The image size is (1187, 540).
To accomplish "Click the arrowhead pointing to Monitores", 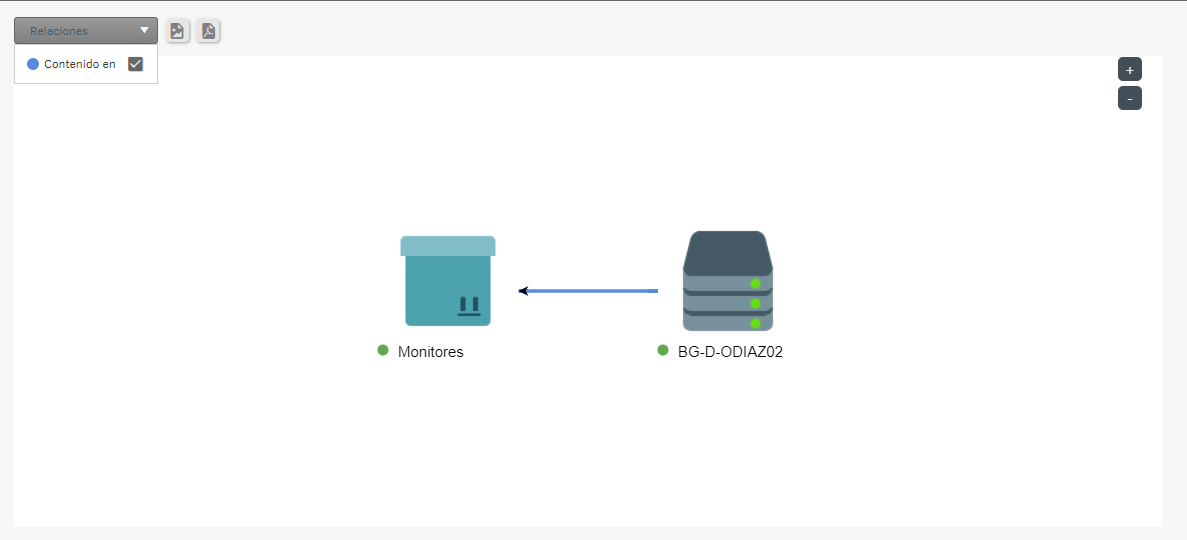I will tap(523, 291).
